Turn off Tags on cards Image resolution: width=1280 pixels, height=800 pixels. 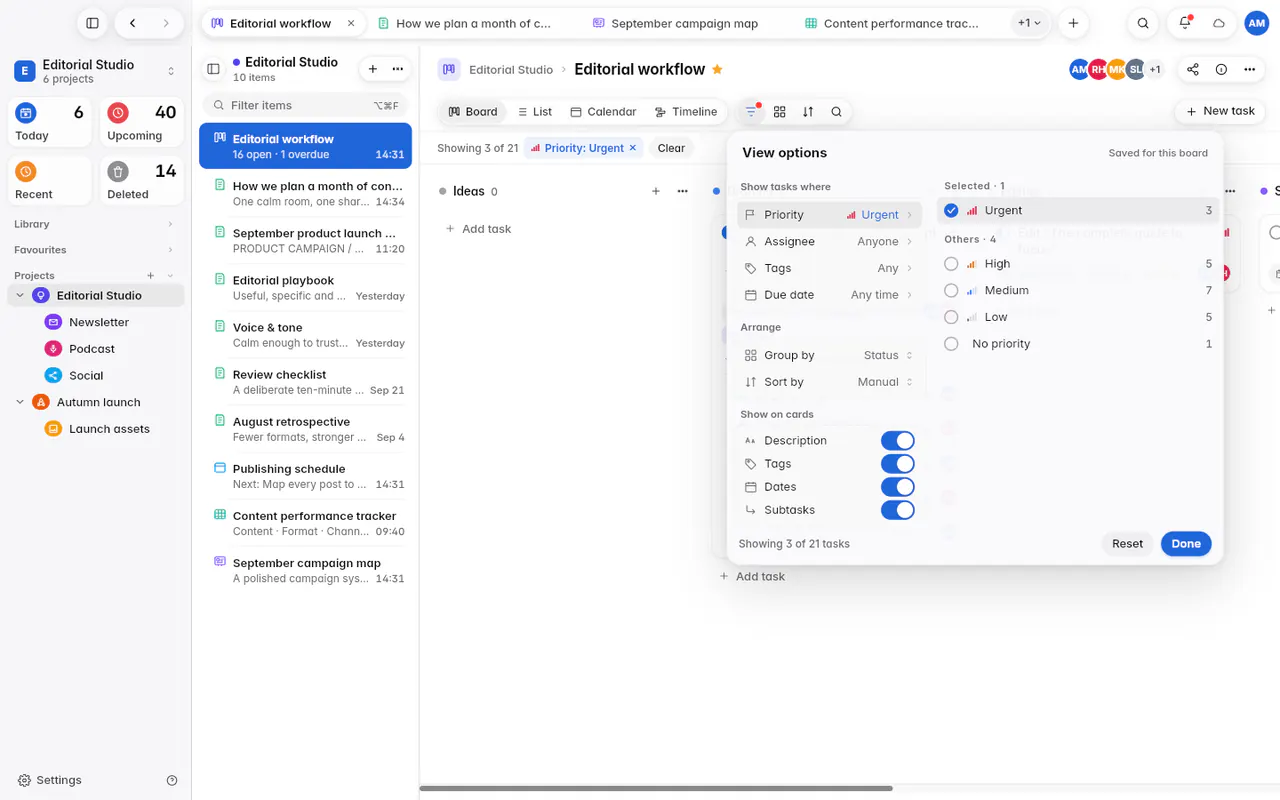click(897, 464)
